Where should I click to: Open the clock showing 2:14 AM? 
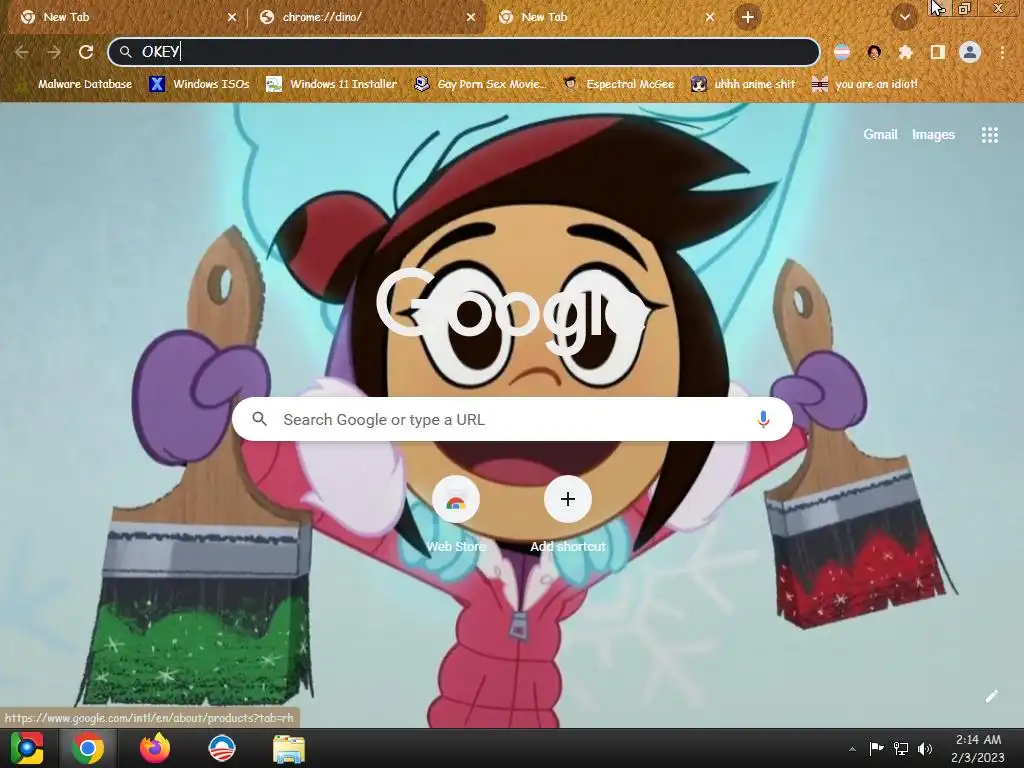978,748
